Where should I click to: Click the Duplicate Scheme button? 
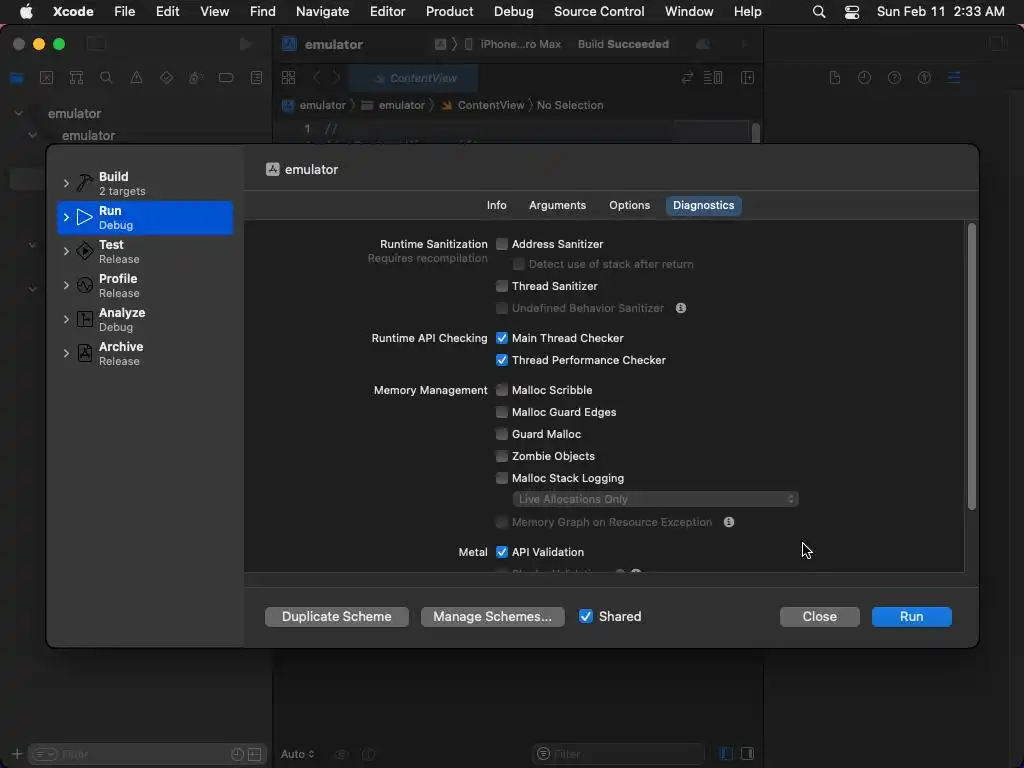(337, 617)
